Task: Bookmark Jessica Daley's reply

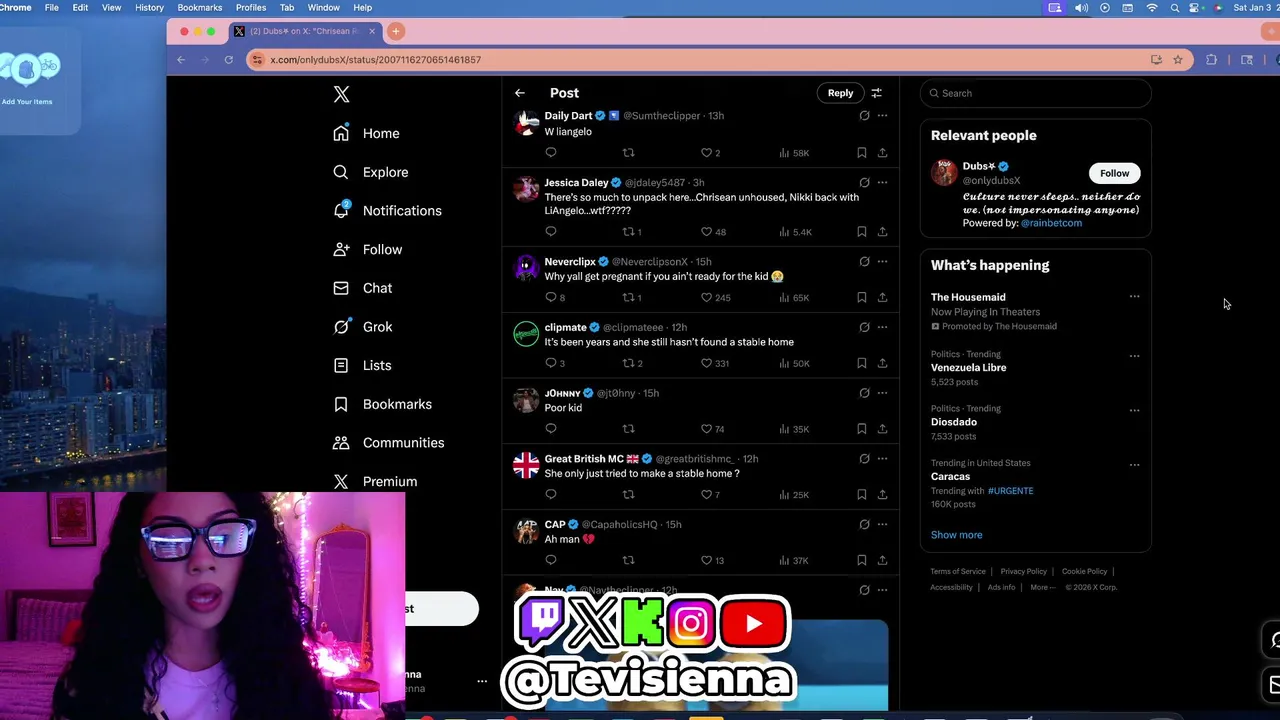Action: [861, 232]
